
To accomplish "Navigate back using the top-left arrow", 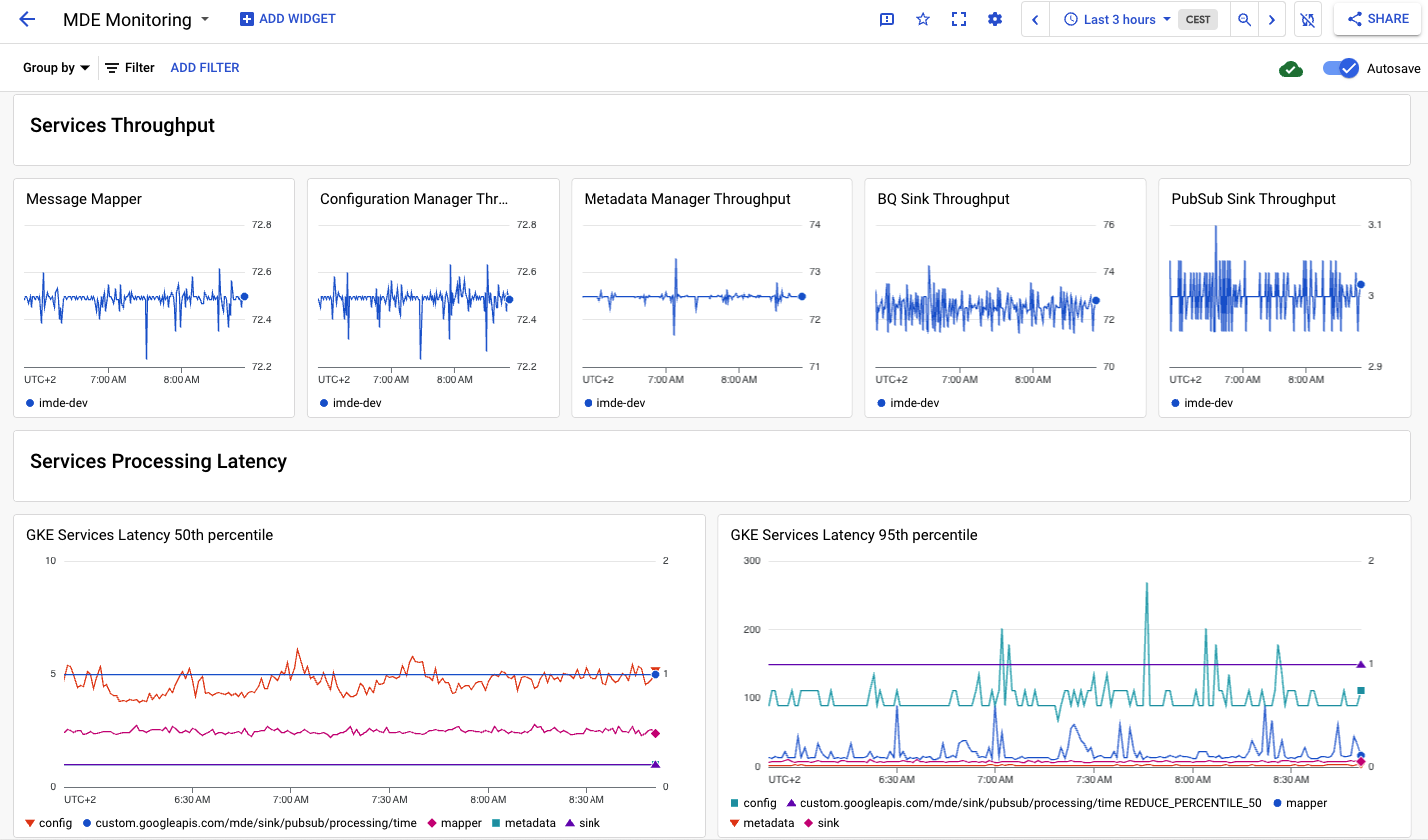I will click(x=27, y=19).
